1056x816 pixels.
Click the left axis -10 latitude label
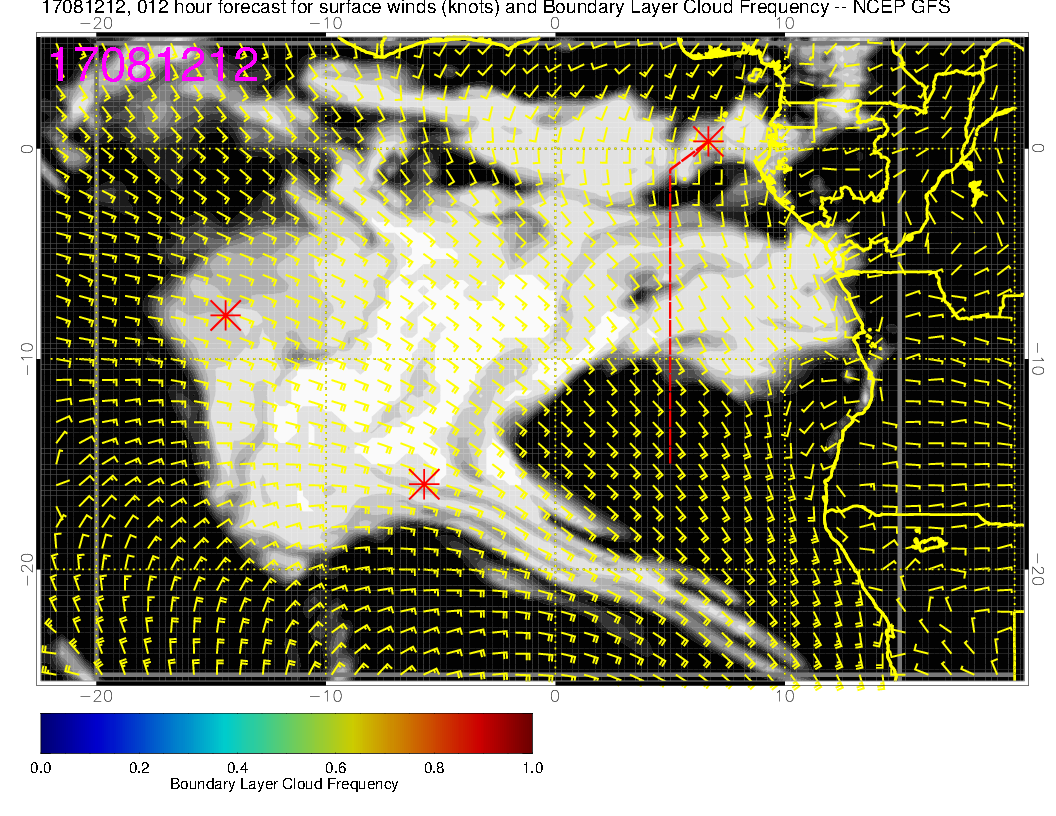[x=26, y=358]
